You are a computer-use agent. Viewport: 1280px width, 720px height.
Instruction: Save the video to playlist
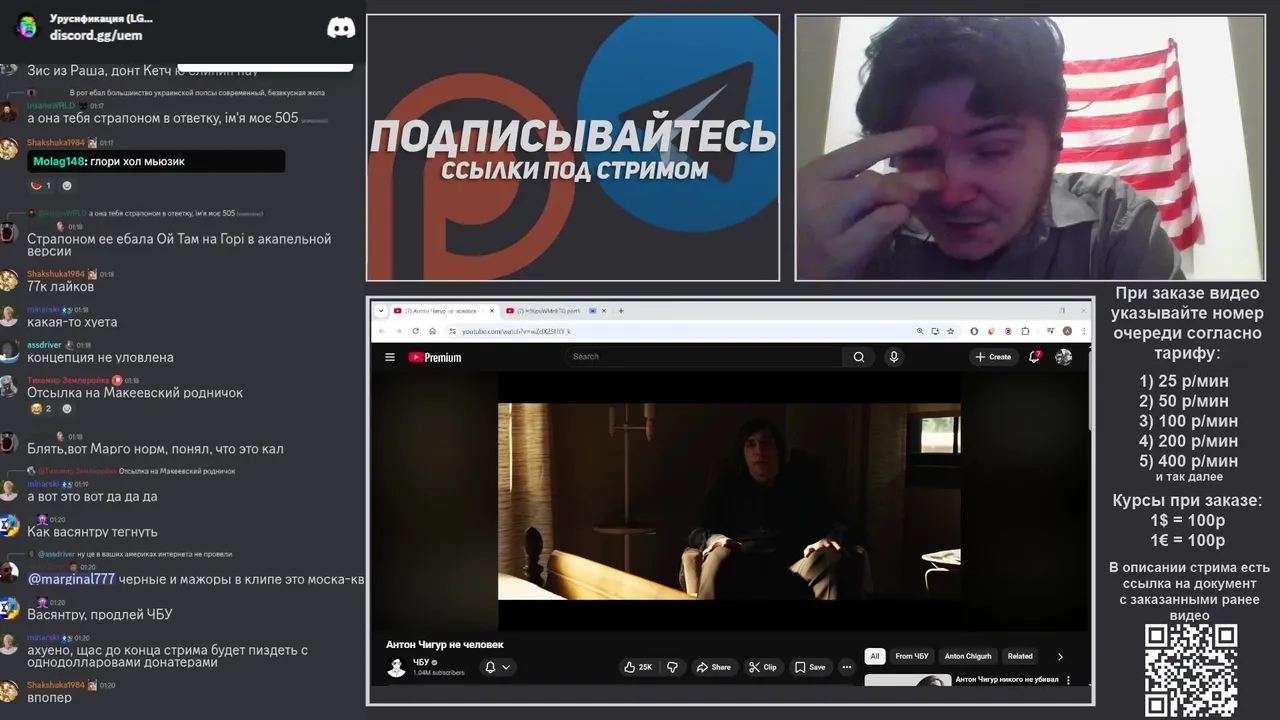[x=810, y=667]
